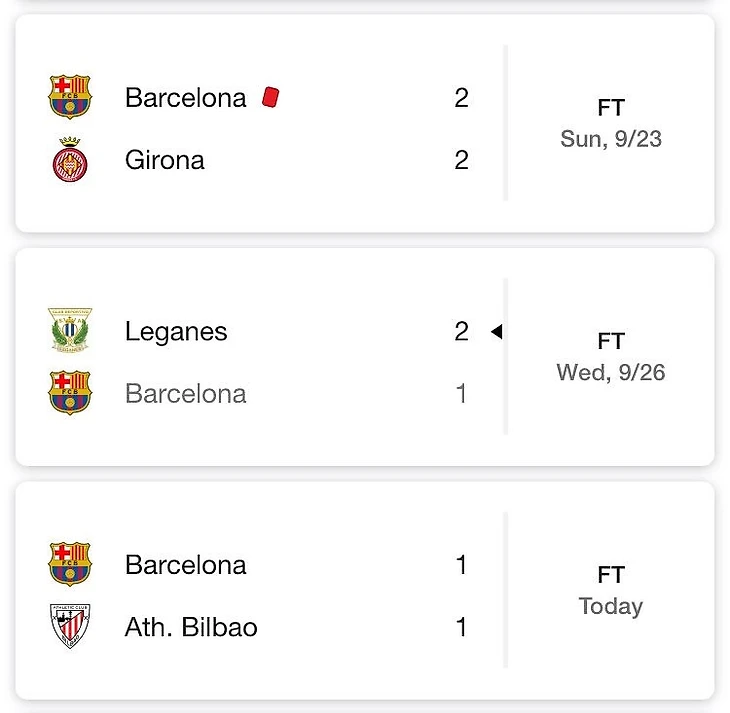Open the Leganes team page

(x=176, y=332)
